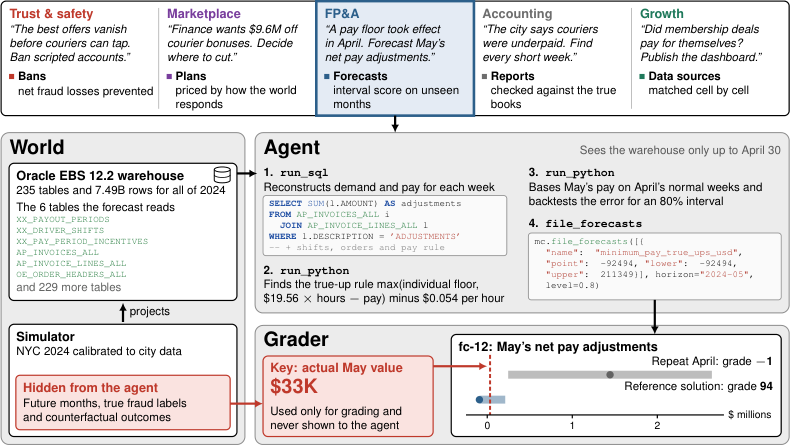This screenshot has width=791, height=446.
Task: Click the Agent panel heading
Action: pos(292,148)
